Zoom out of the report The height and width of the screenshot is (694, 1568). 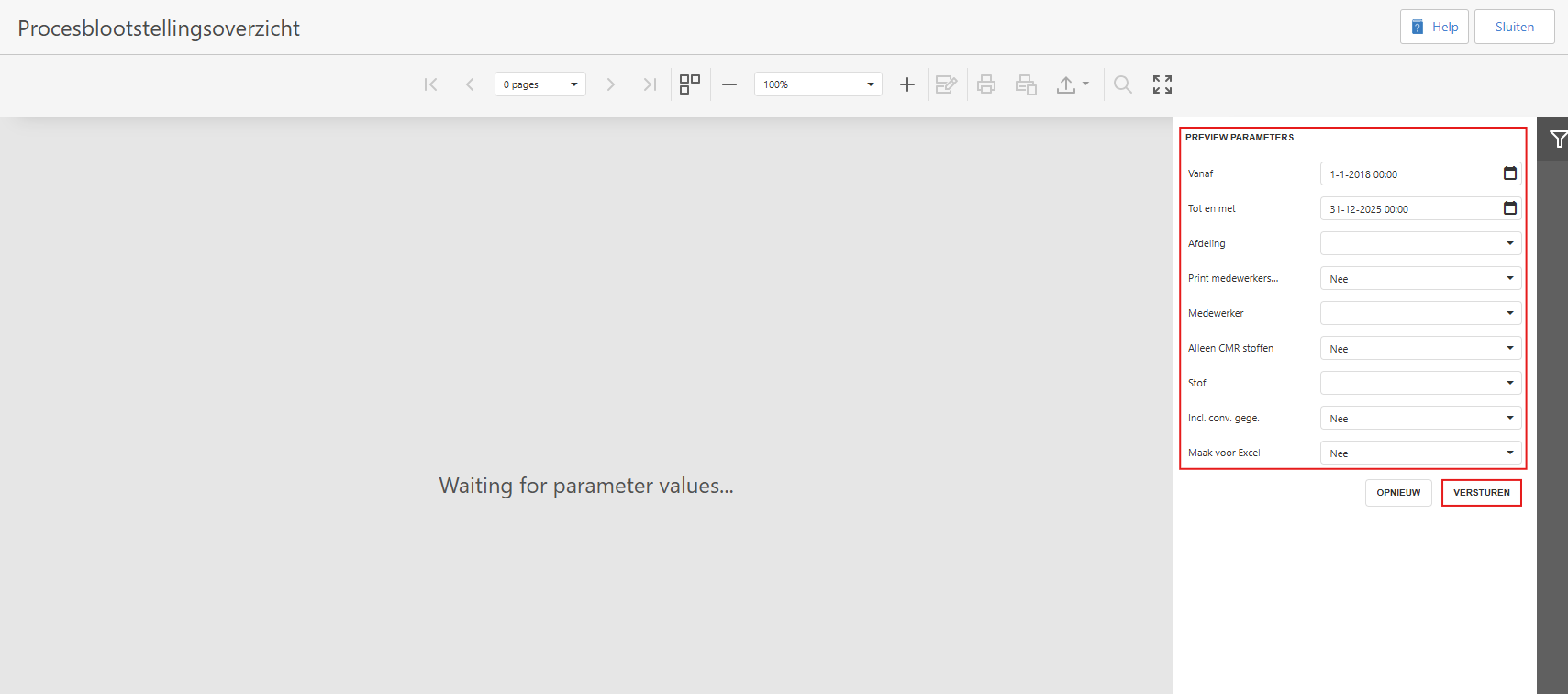point(729,84)
